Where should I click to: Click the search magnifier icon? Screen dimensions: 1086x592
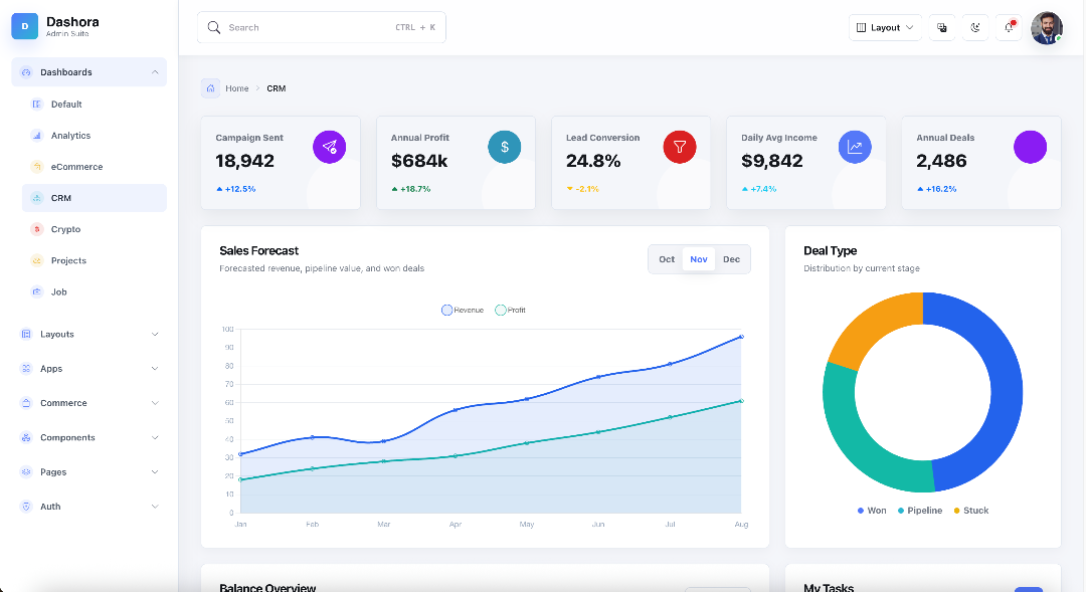[214, 28]
